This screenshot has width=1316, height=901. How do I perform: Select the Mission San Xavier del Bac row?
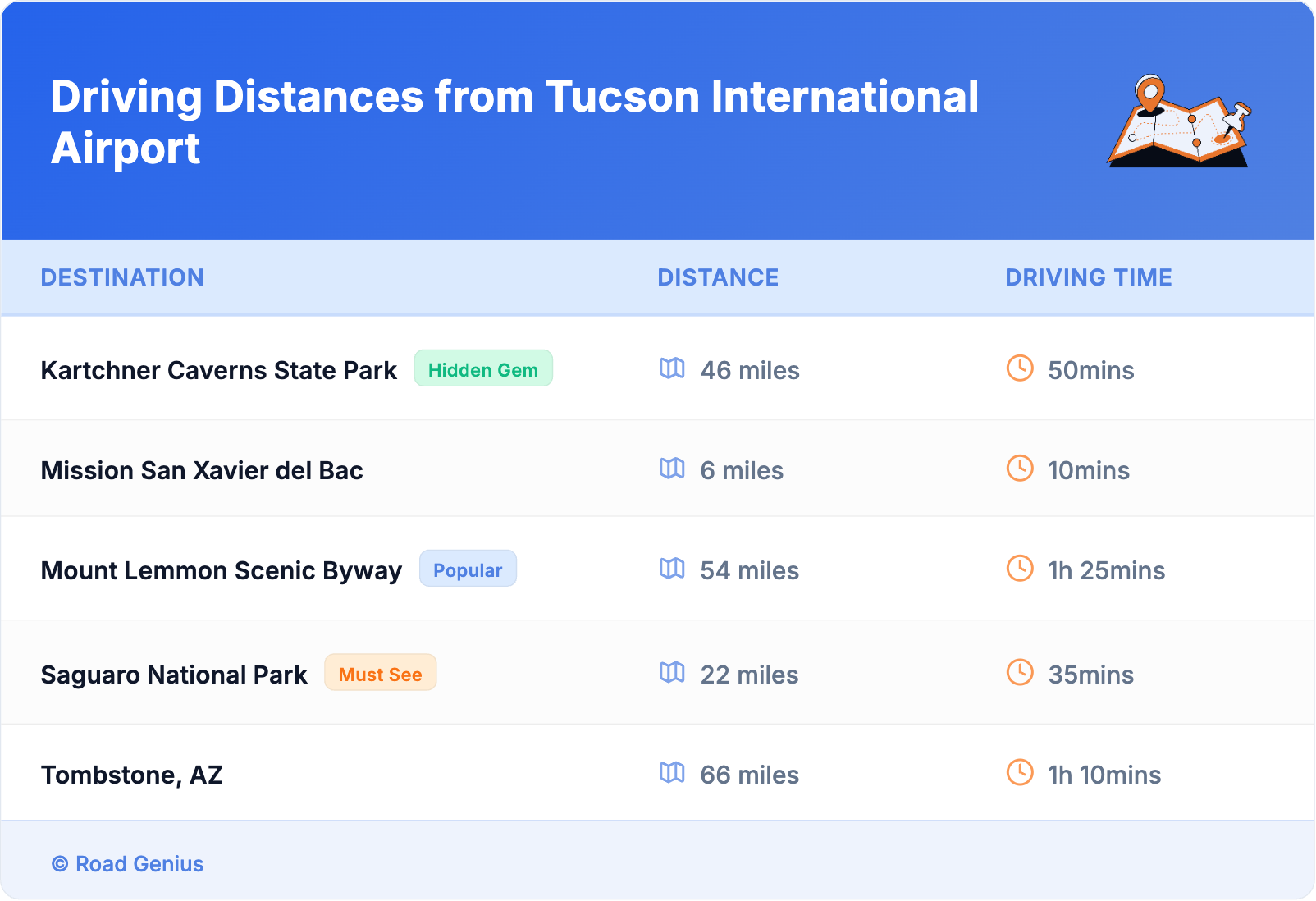(202, 470)
